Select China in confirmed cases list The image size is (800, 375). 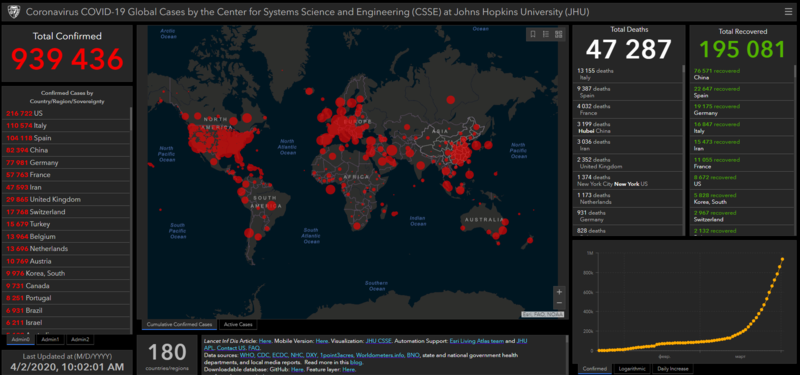tap(66, 150)
